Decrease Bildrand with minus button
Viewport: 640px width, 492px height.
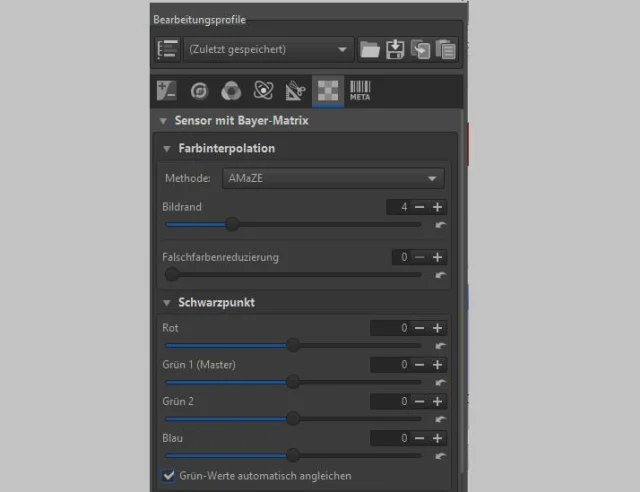pos(419,207)
